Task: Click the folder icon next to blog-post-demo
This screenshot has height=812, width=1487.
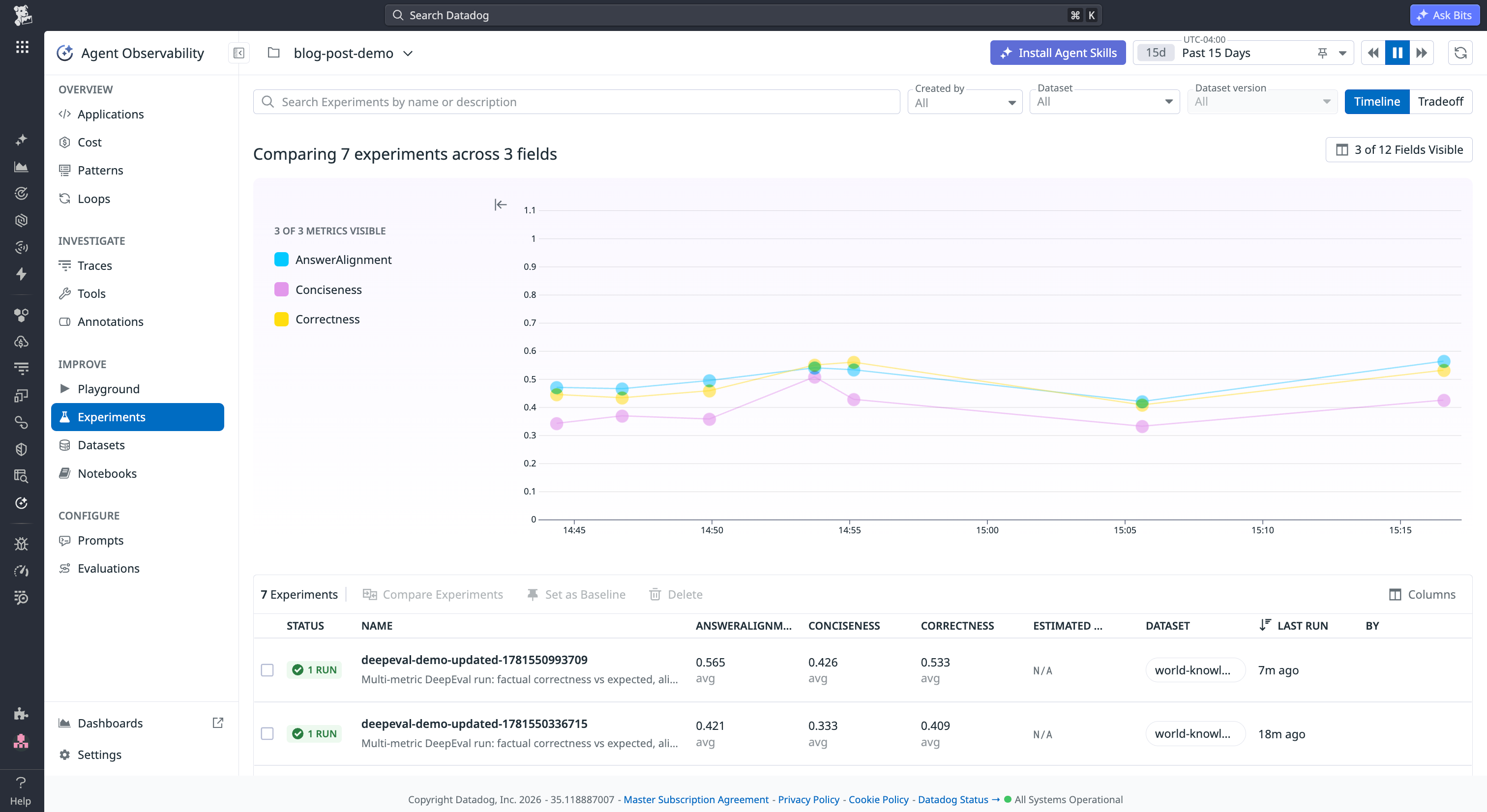Action: (273, 53)
